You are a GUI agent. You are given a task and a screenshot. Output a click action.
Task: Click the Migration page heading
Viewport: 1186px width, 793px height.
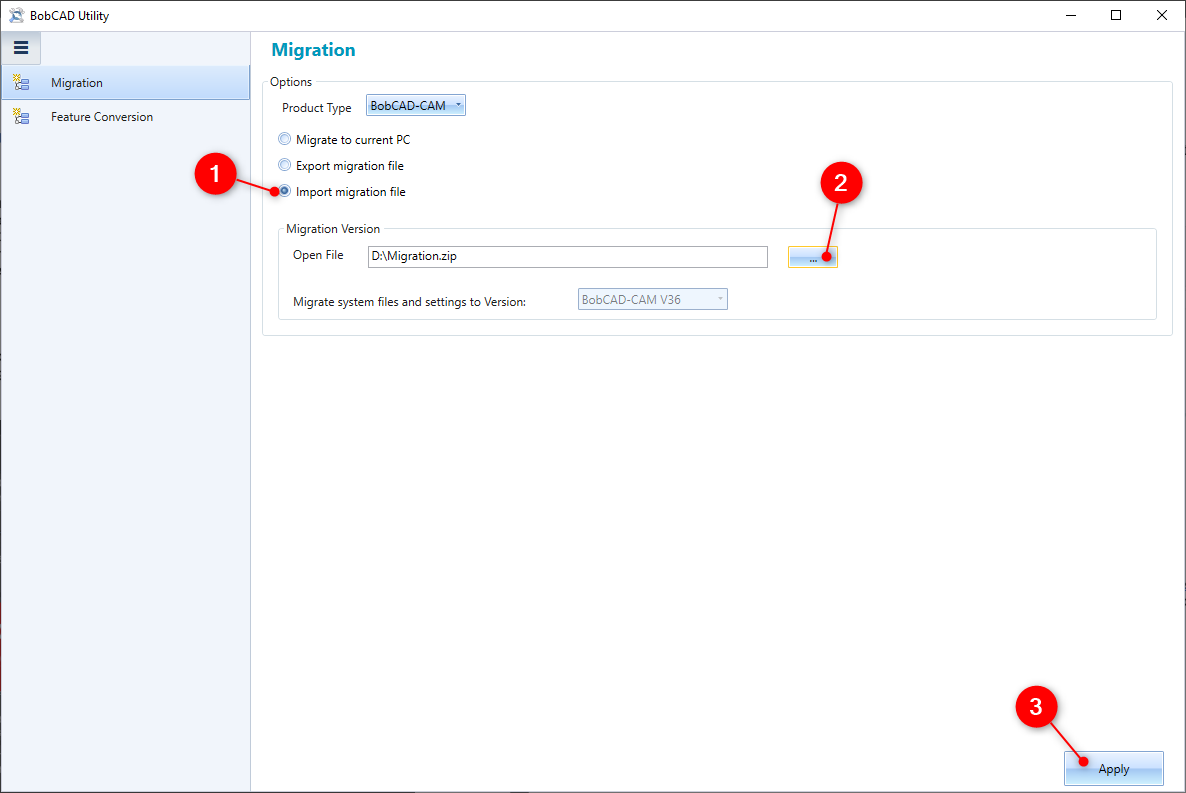pyautogui.click(x=313, y=50)
